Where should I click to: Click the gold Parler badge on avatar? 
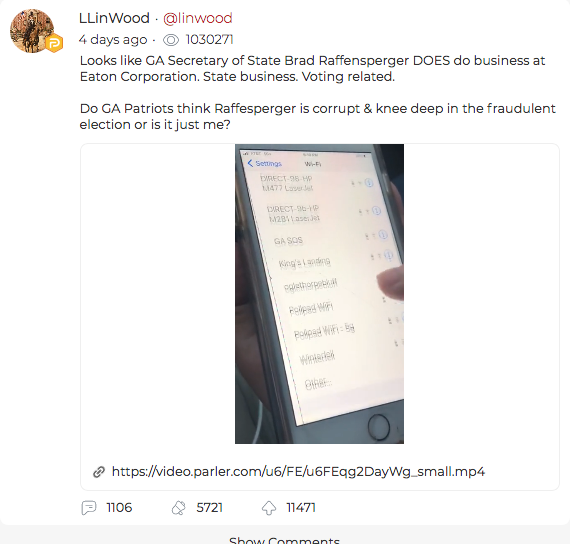[x=54, y=43]
